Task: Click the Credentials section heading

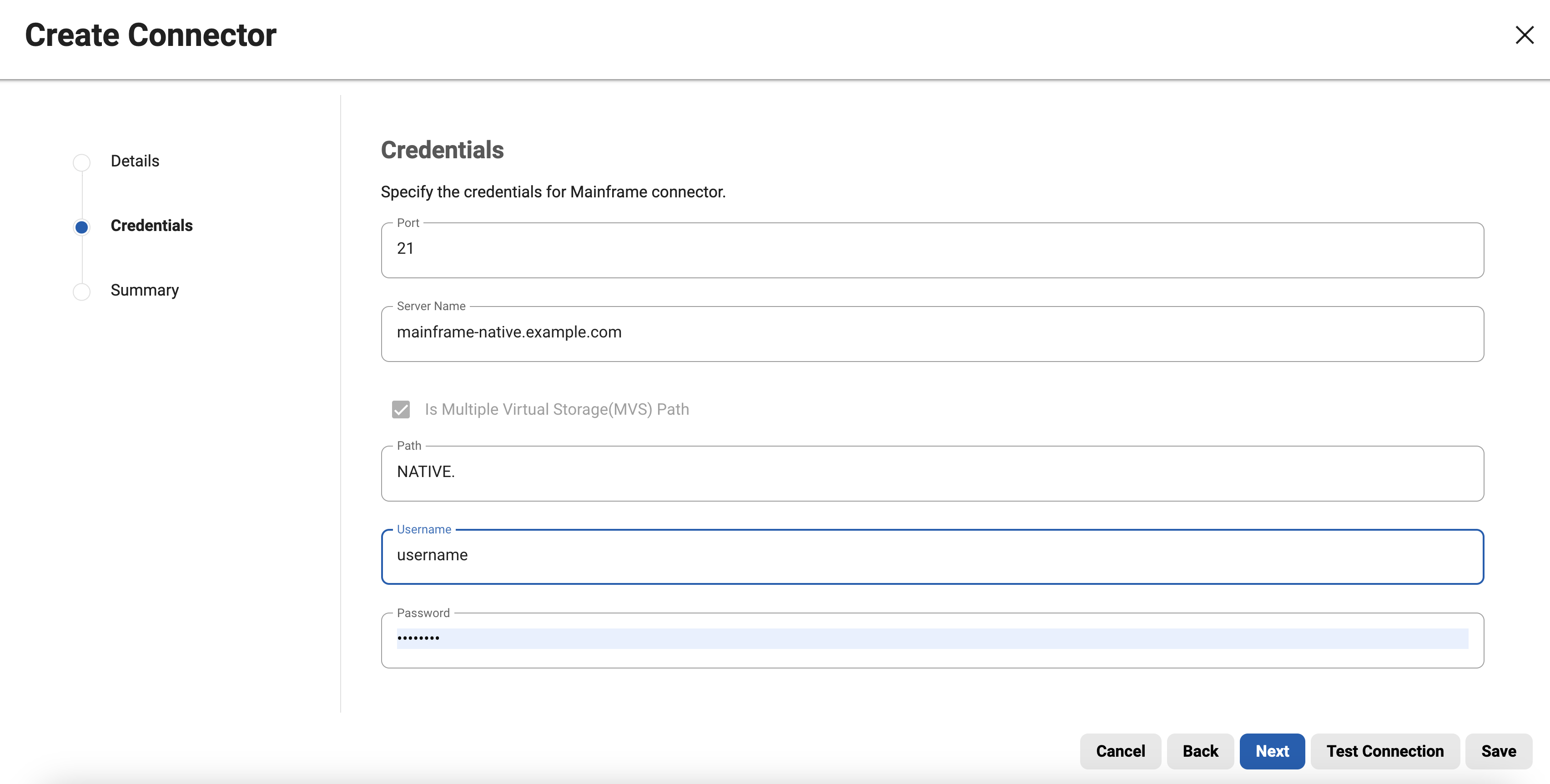Action: click(x=442, y=150)
